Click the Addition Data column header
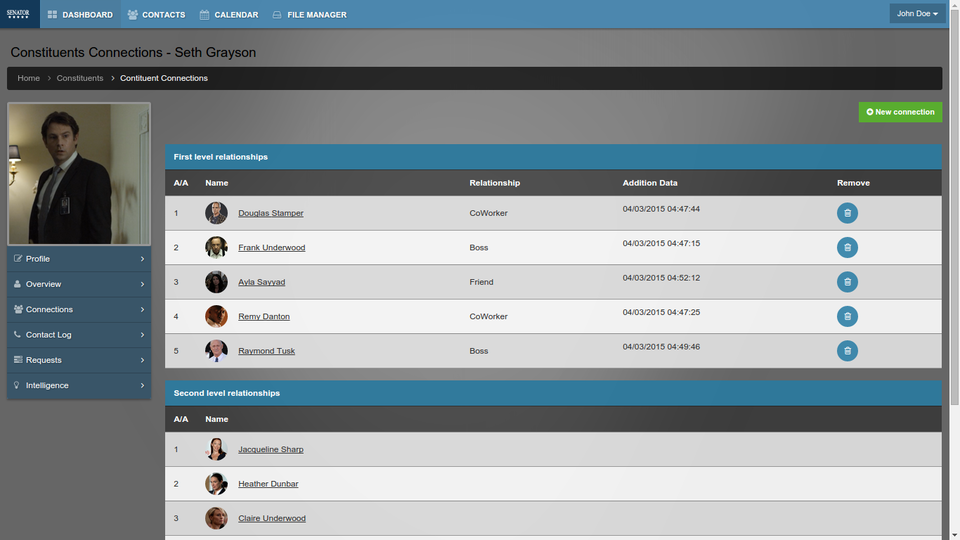 [650, 183]
